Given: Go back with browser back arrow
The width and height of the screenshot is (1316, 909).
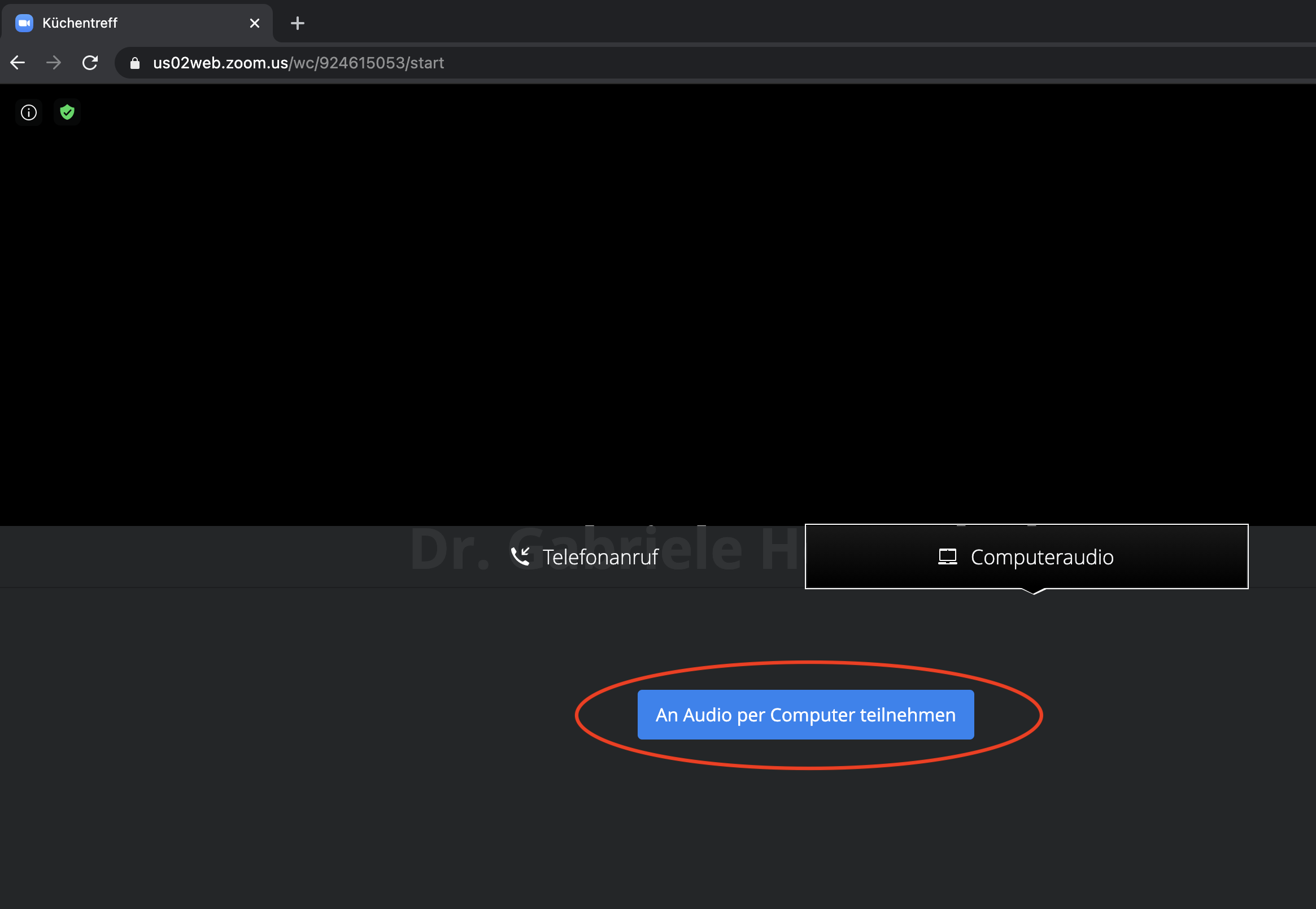Looking at the screenshot, I should [x=18, y=63].
